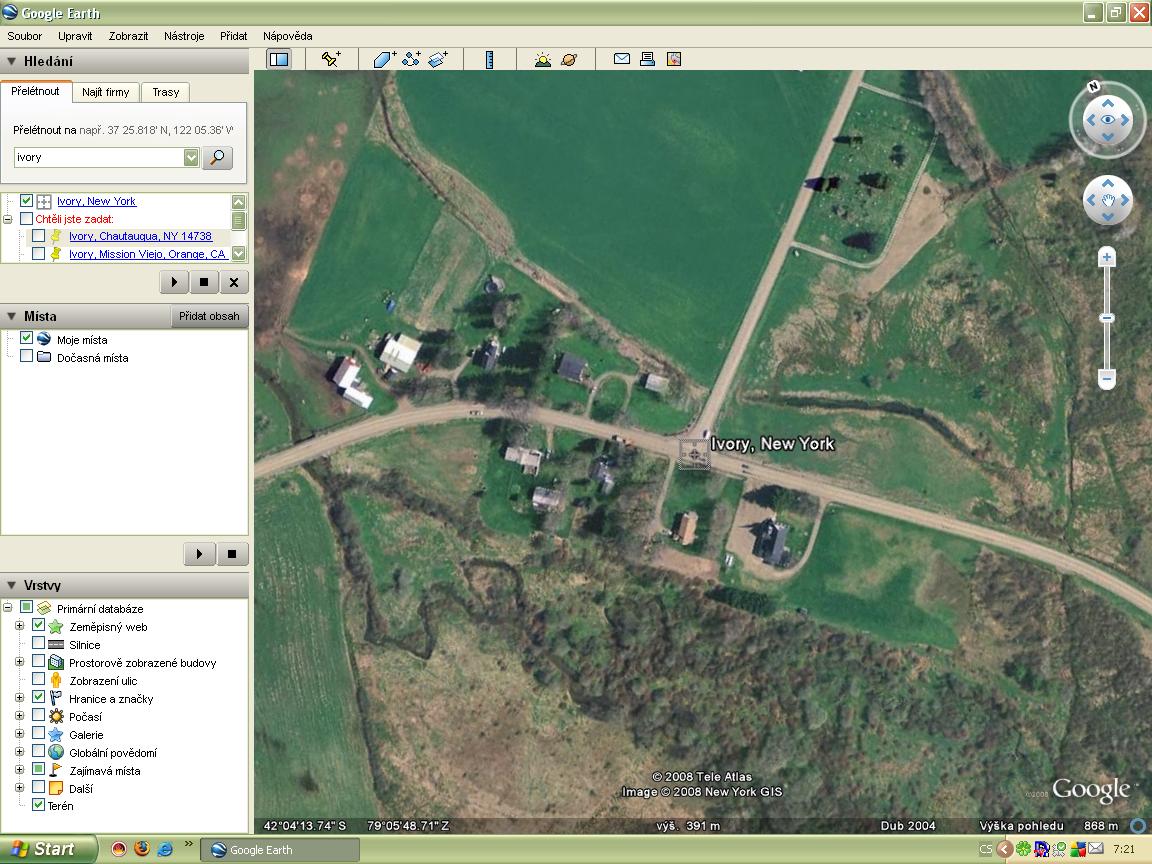Click the zoom slider handle
The image size is (1152, 864).
[1107, 318]
